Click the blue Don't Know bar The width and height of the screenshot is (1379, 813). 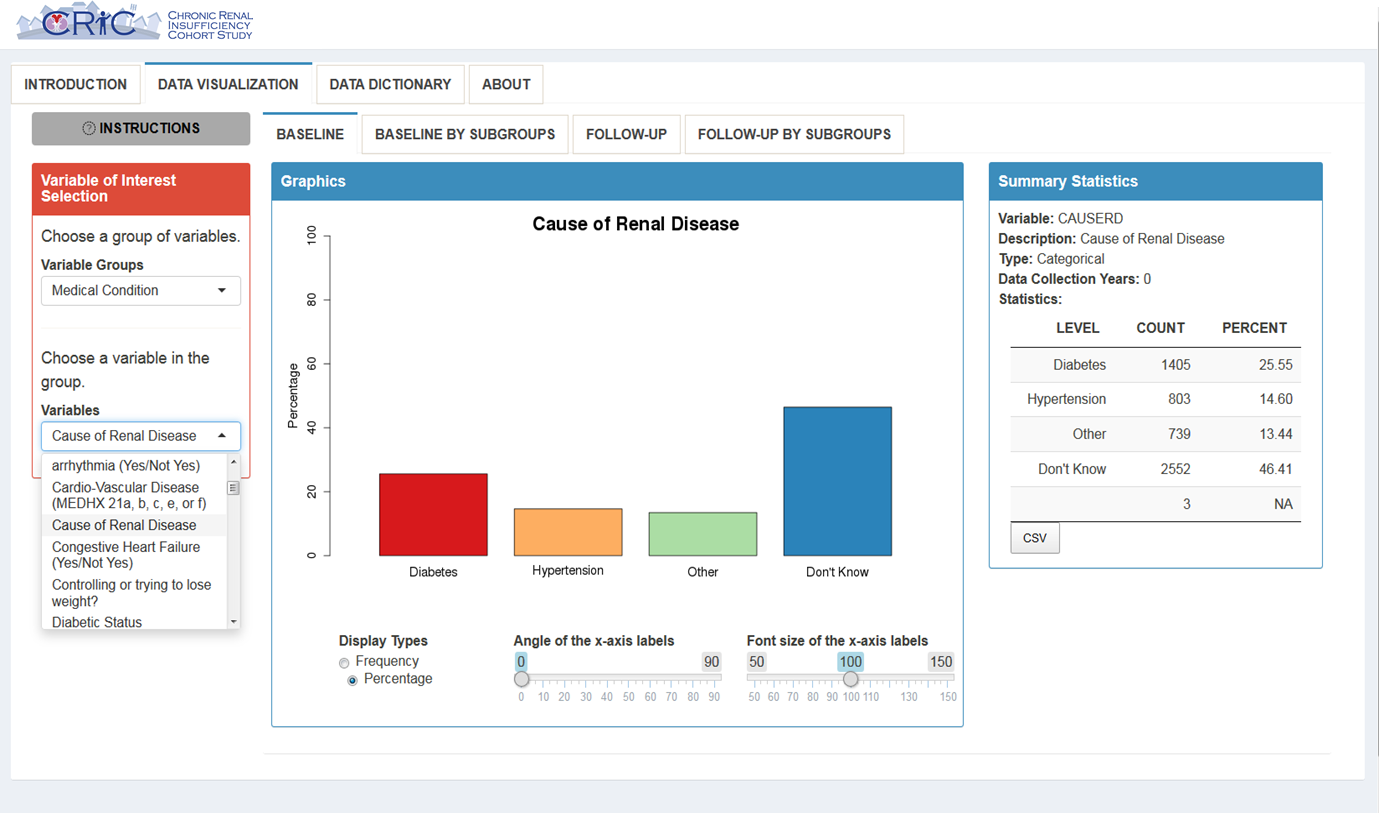pyautogui.click(x=837, y=481)
